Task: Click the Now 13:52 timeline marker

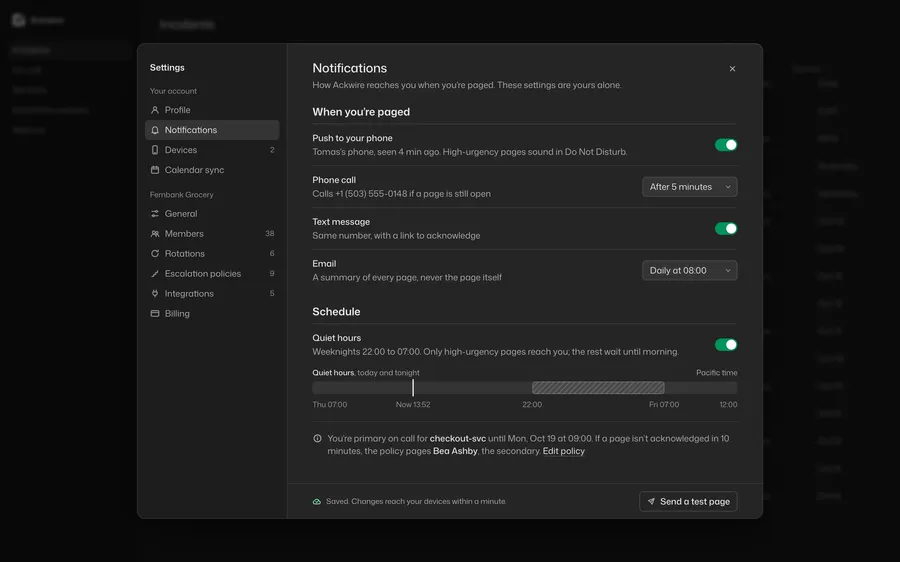Action: click(413, 388)
